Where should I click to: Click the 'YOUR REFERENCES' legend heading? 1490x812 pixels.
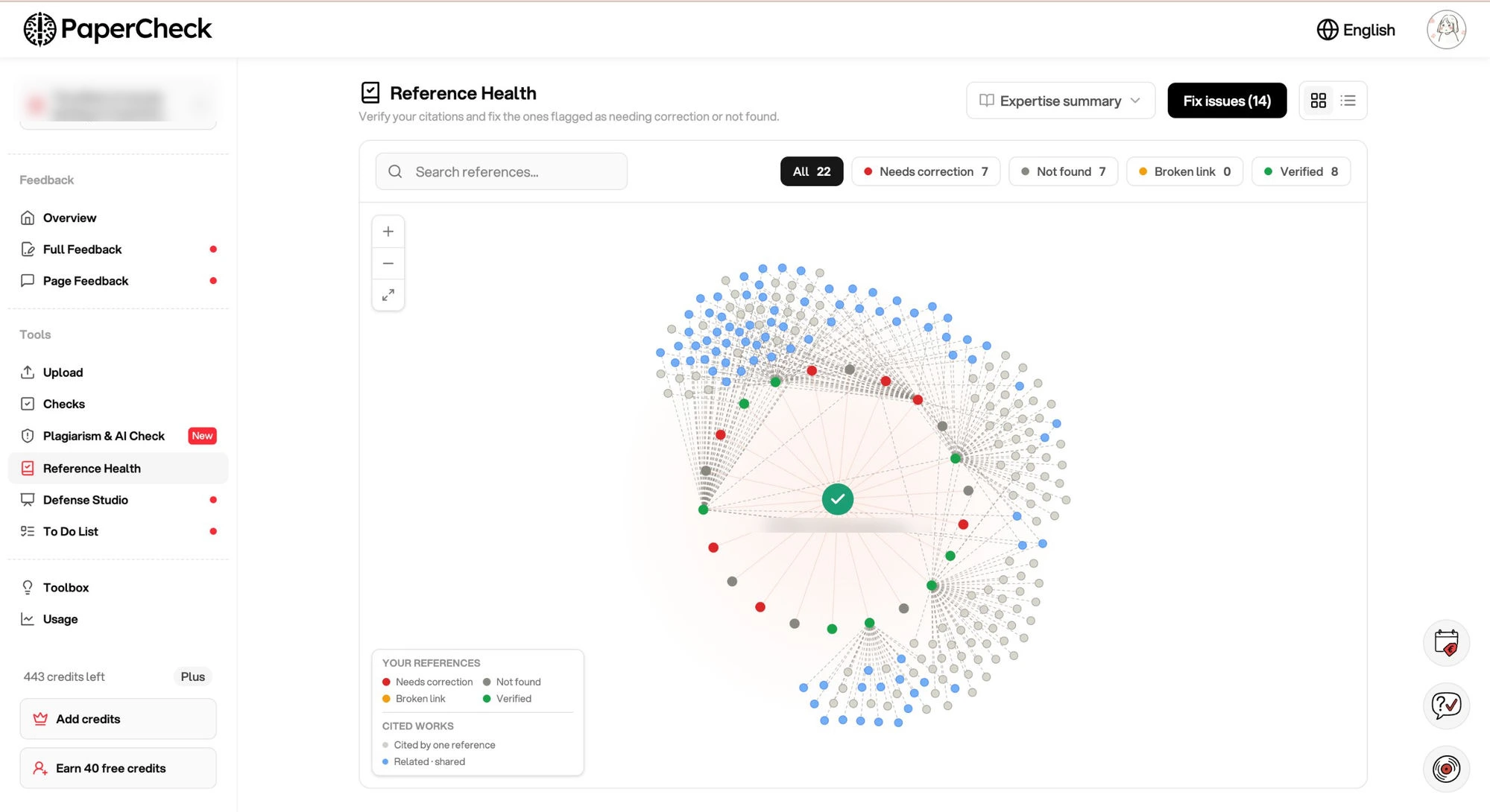pos(431,663)
